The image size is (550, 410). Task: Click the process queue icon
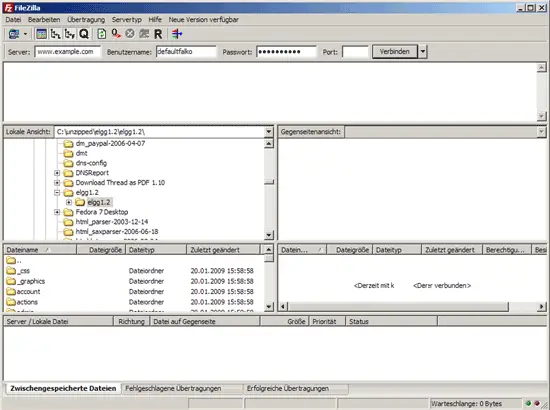(116, 34)
